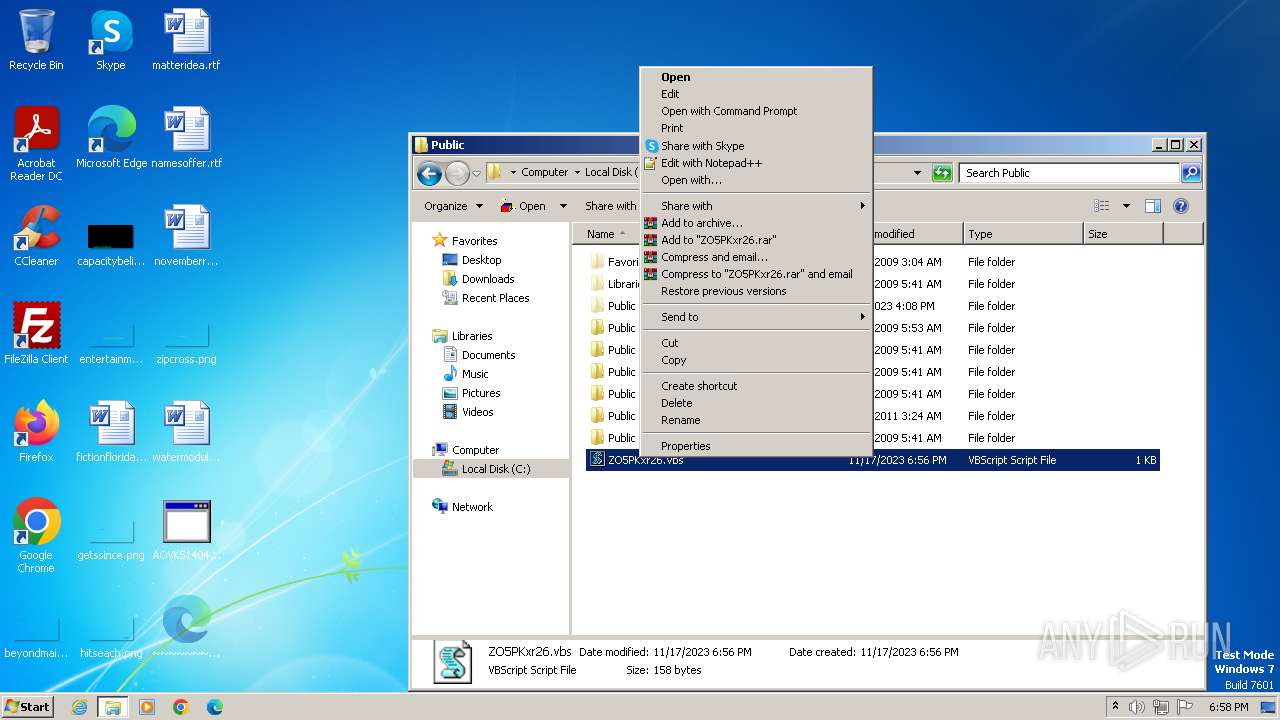Choose Share with Skype
The width and height of the screenshot is (1280, 720).
pos(756,146)
